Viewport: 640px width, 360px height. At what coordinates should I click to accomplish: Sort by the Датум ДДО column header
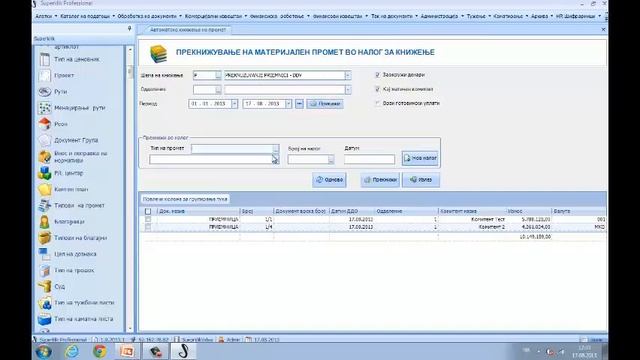pos(352,211)
